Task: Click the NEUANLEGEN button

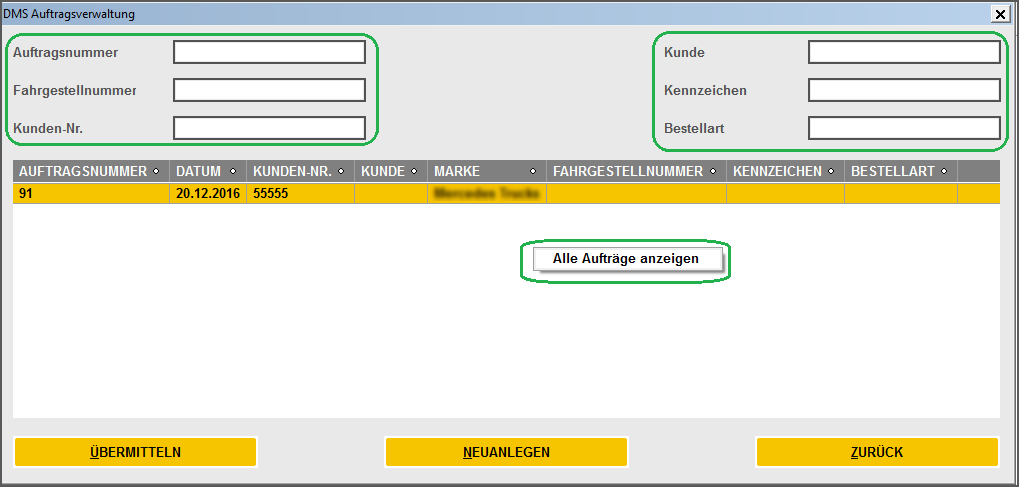Action: [506, 452]
